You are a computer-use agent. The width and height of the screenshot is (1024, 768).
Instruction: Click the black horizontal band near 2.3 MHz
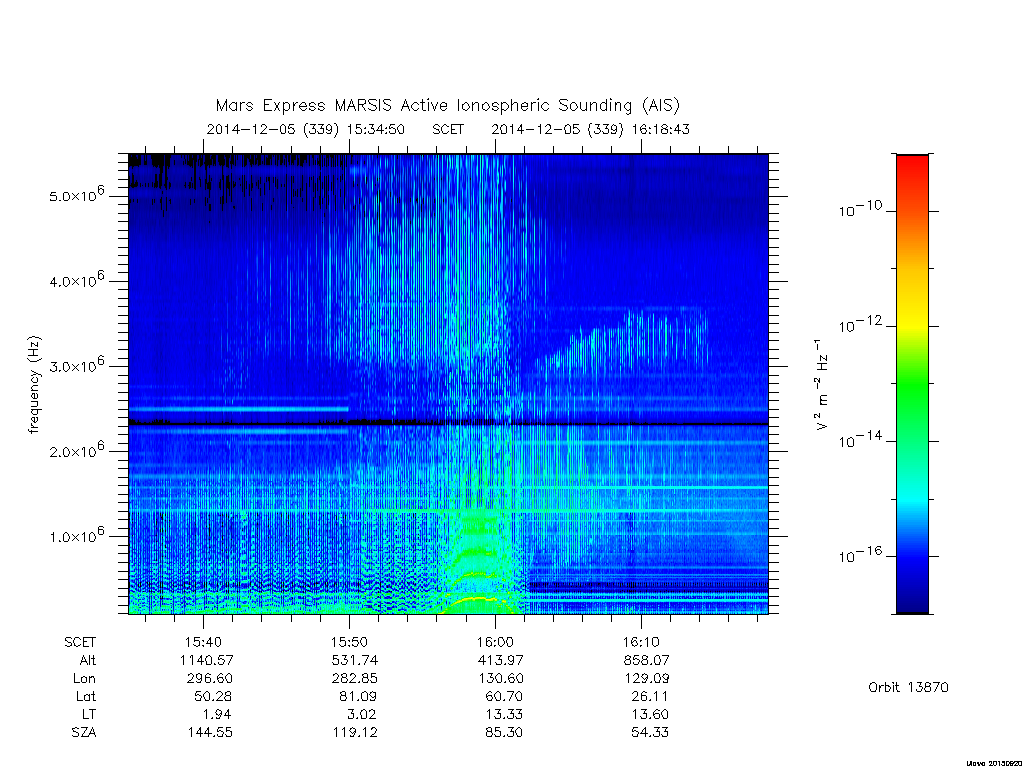[448, 423]
